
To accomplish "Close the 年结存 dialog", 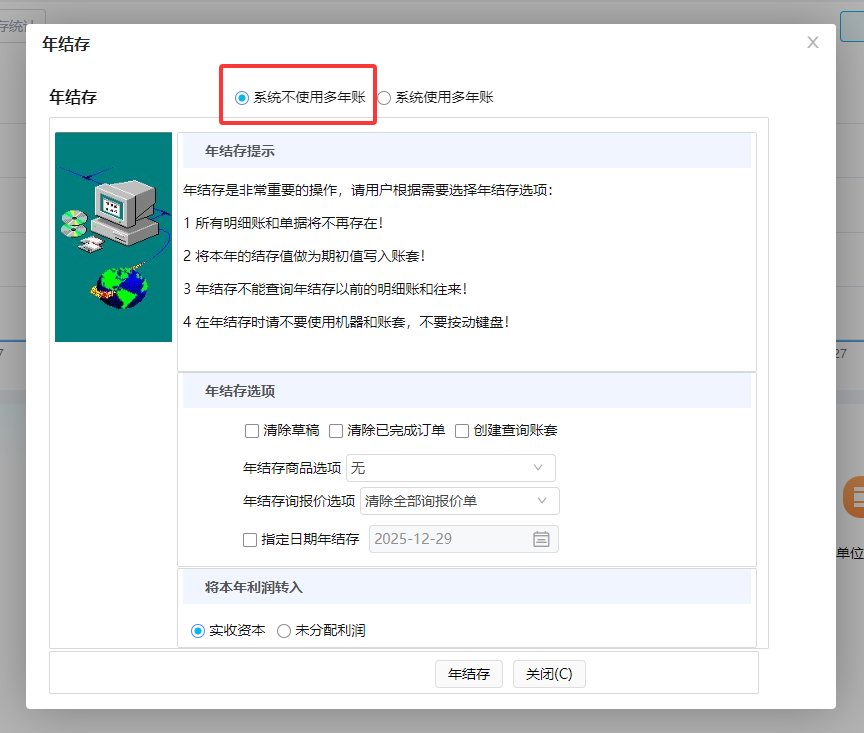I will tap(812, 42).
